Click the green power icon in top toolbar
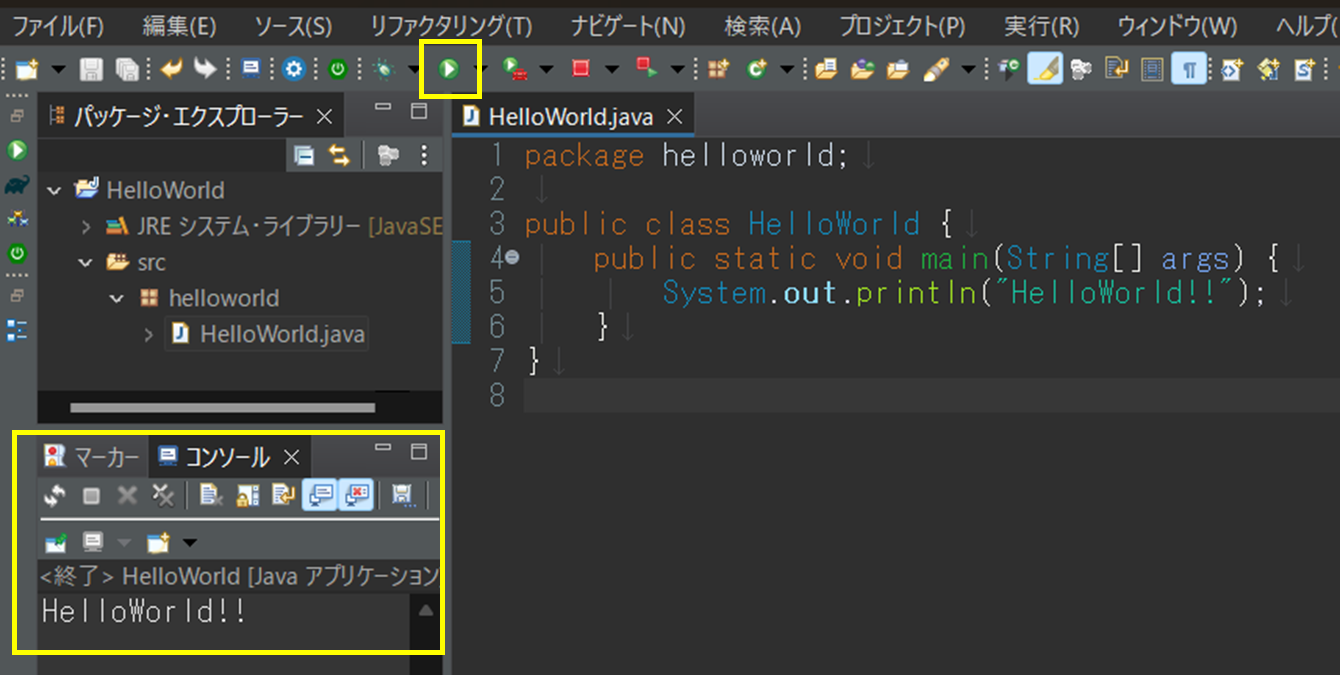 pyautogui.click(x=338, y=69)
